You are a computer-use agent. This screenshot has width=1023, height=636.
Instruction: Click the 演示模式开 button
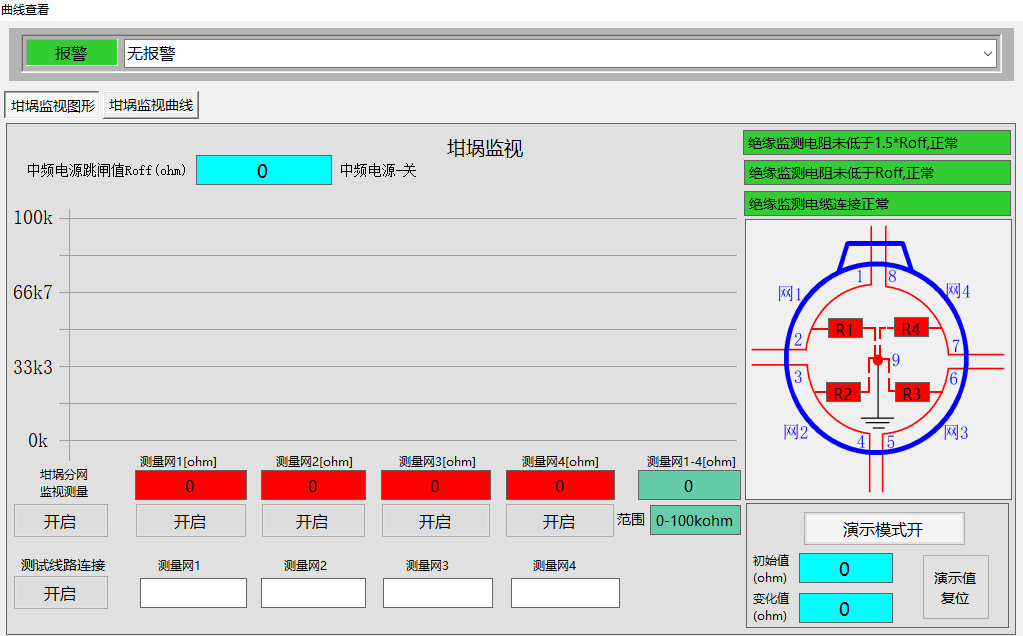tap(884, 529)
